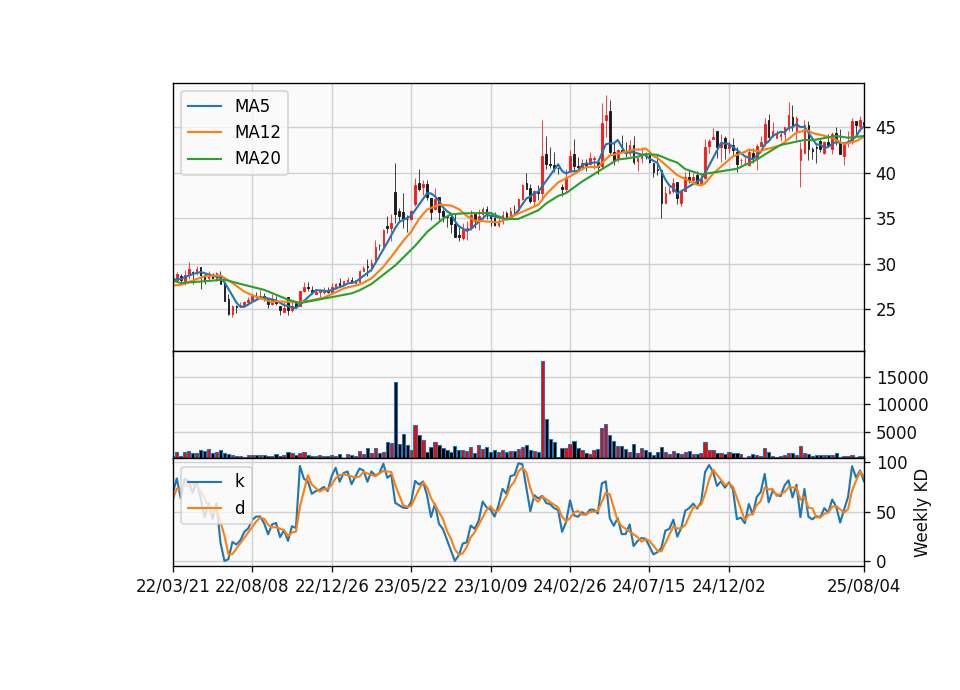
Task: Click price axis value 30
Action: coord(886,265)
